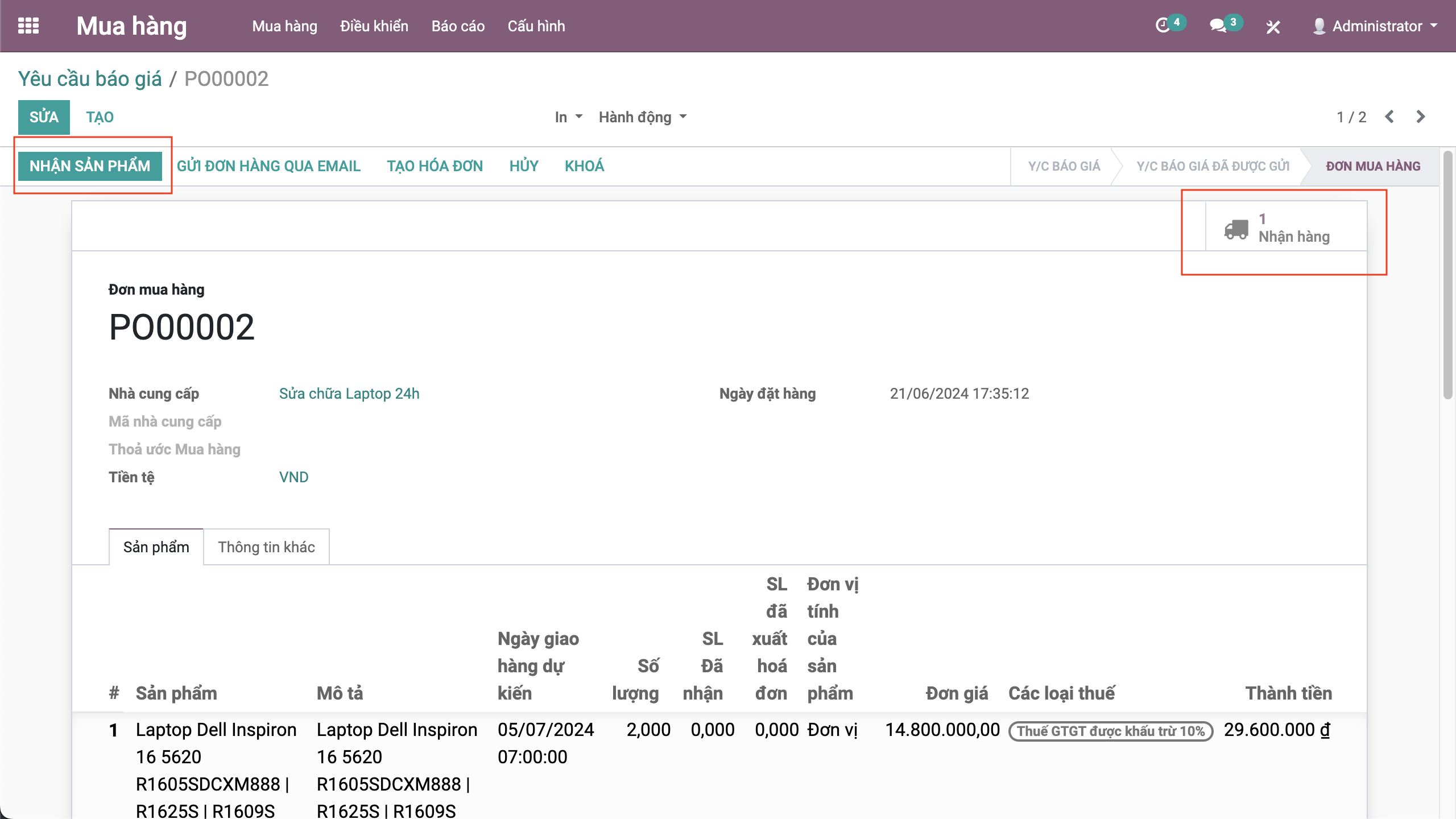
Task: Open the conversations chat bubble icon
Action: click(x=1218, y=26)
